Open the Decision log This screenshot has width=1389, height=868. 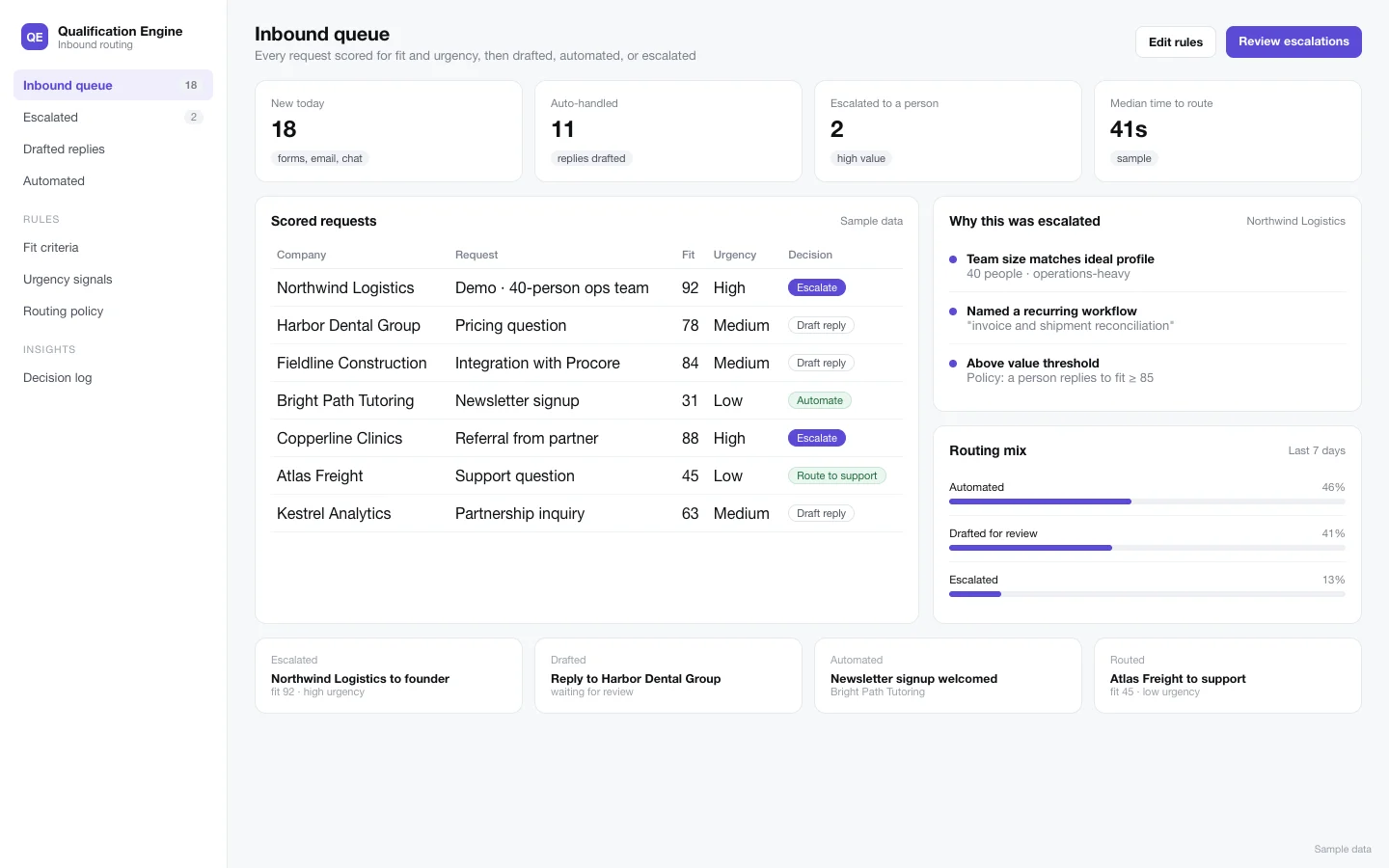113,377
